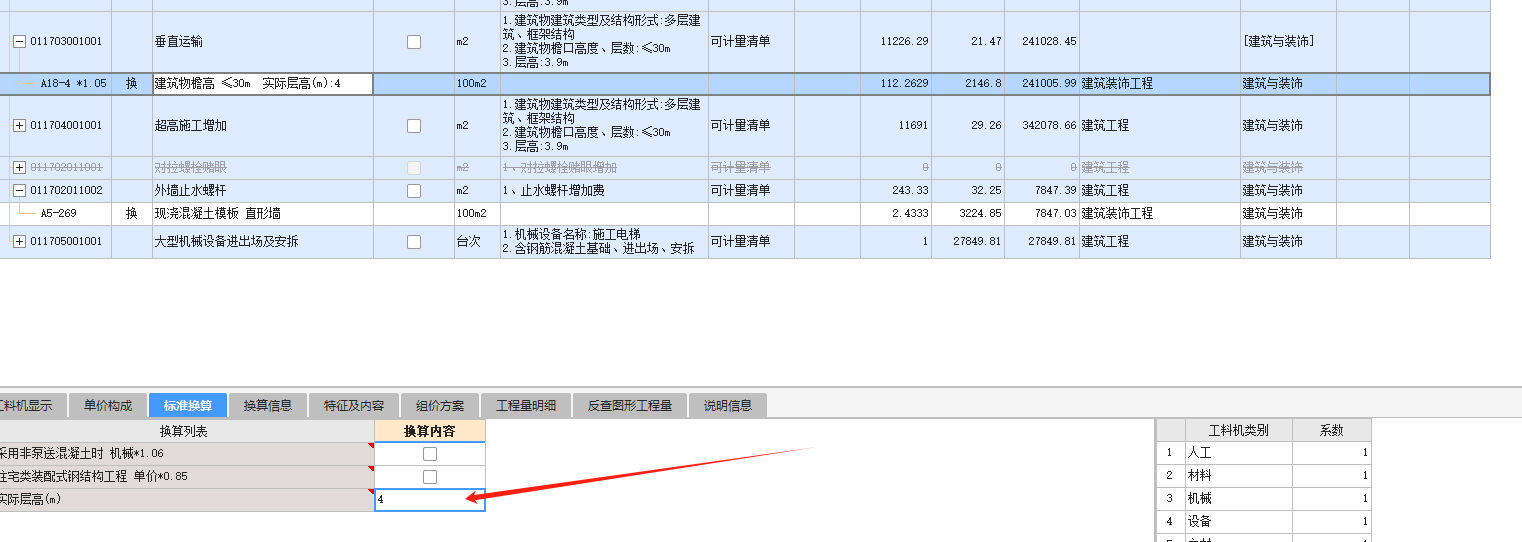Click the 垂直运输 item name
The width and height of the screenshot is (1522, 542).
(x=179, y=42)
